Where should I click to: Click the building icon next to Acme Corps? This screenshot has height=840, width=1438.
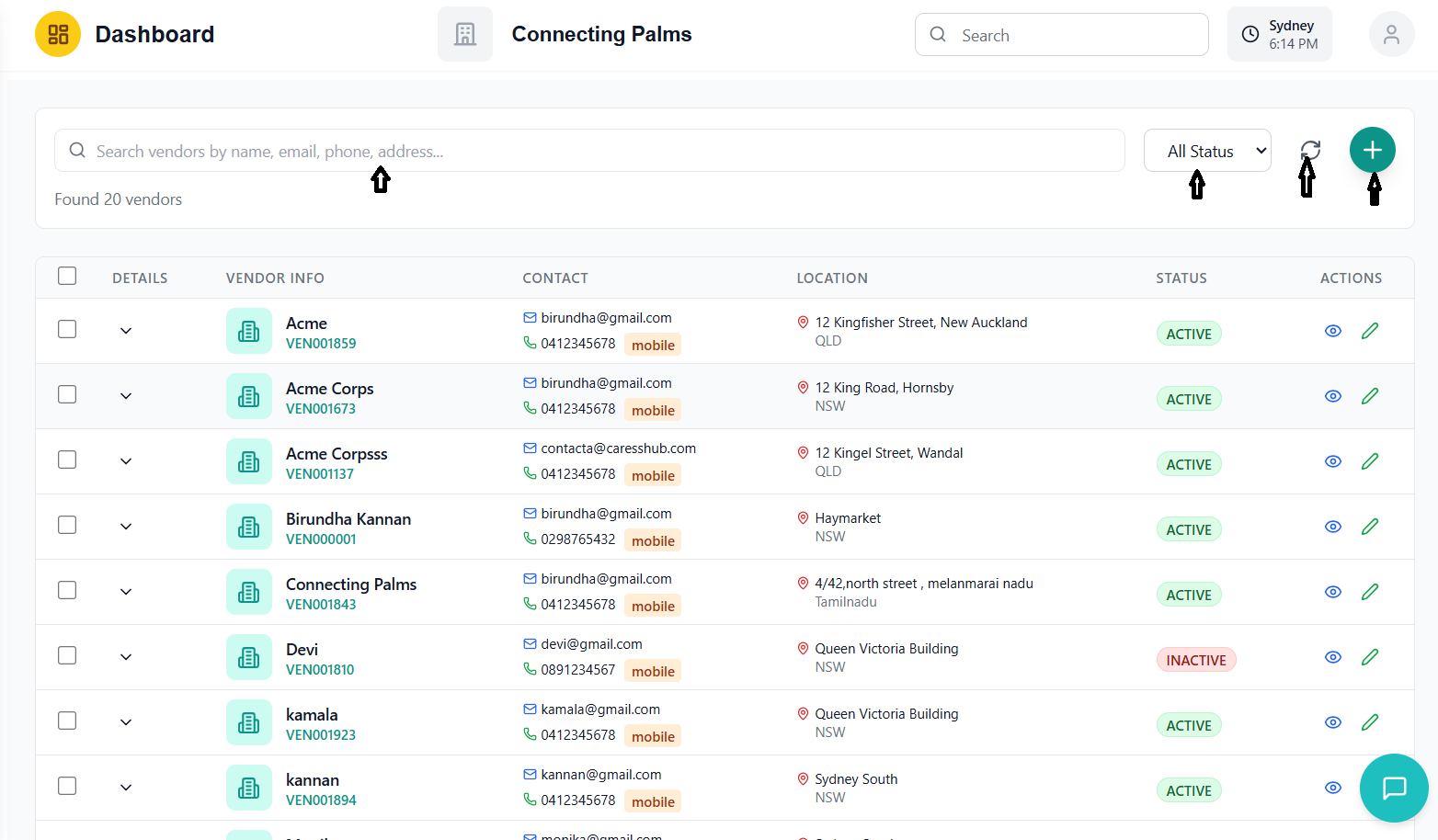tap(248, 395)
